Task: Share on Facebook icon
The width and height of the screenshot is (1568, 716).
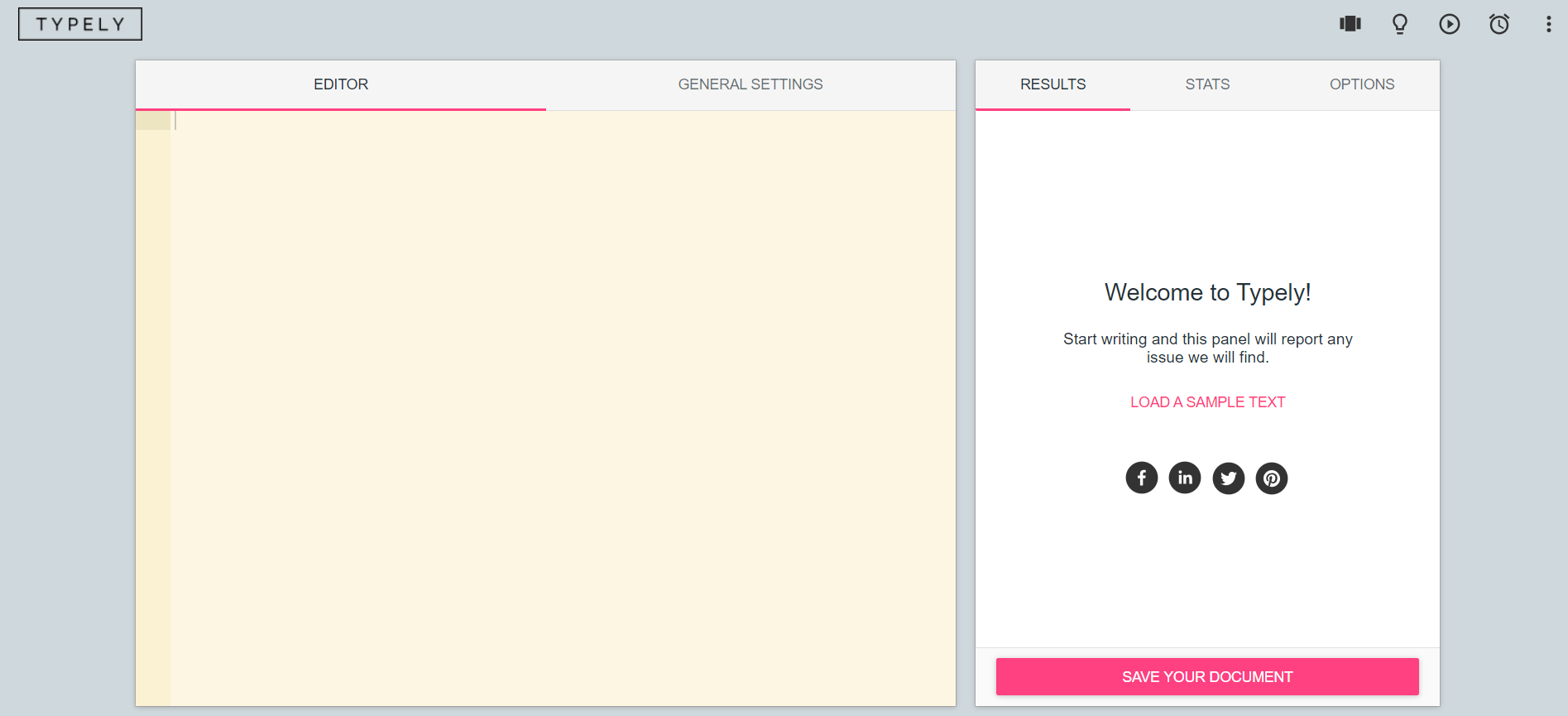Action: [x=1142, y=478]
